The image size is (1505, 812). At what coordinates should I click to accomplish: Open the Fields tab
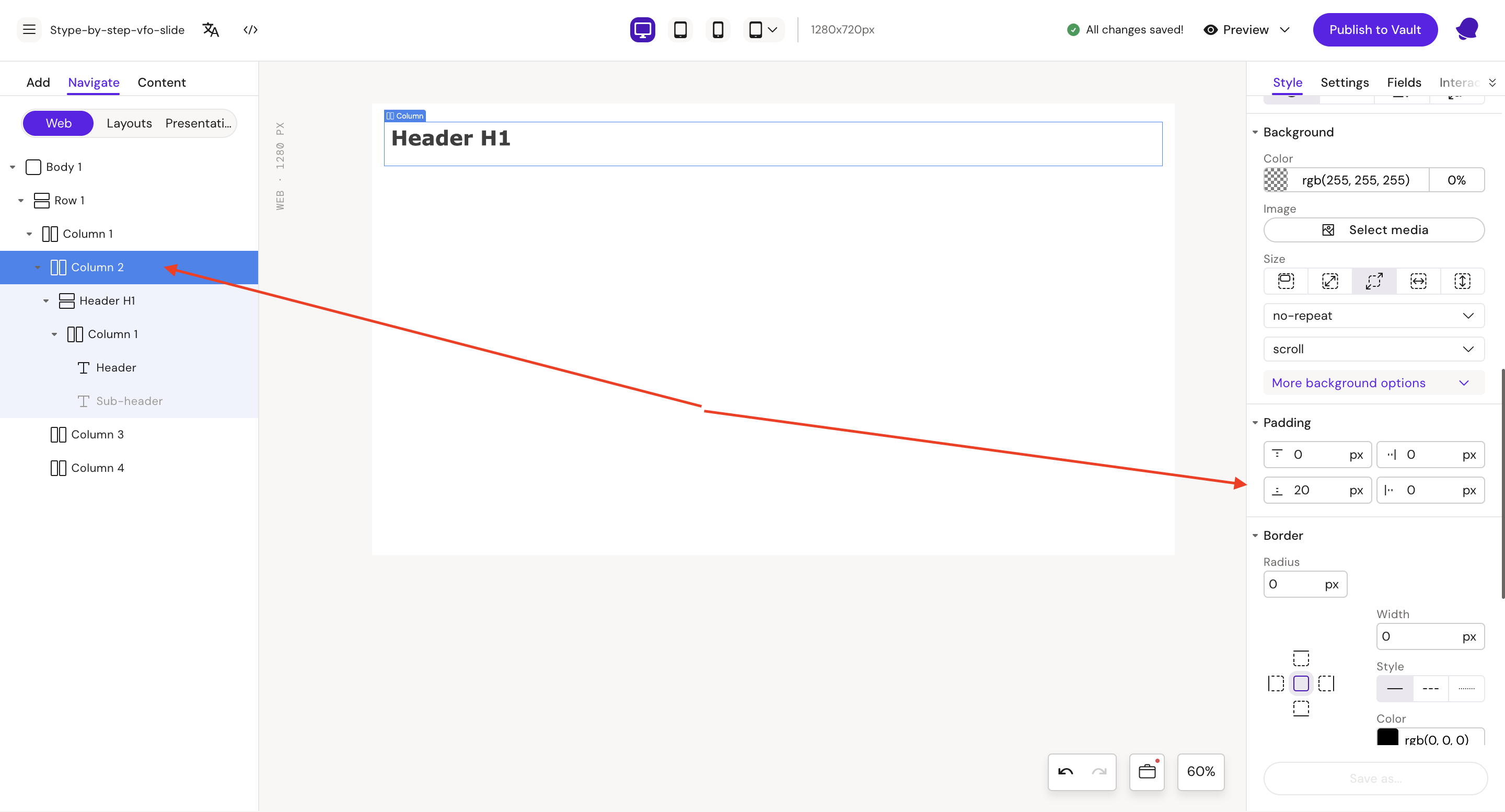click(1403, 83)
